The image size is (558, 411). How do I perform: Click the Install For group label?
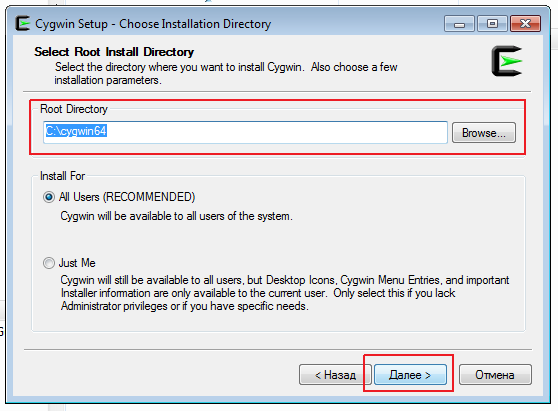click(x=62, y=176)
